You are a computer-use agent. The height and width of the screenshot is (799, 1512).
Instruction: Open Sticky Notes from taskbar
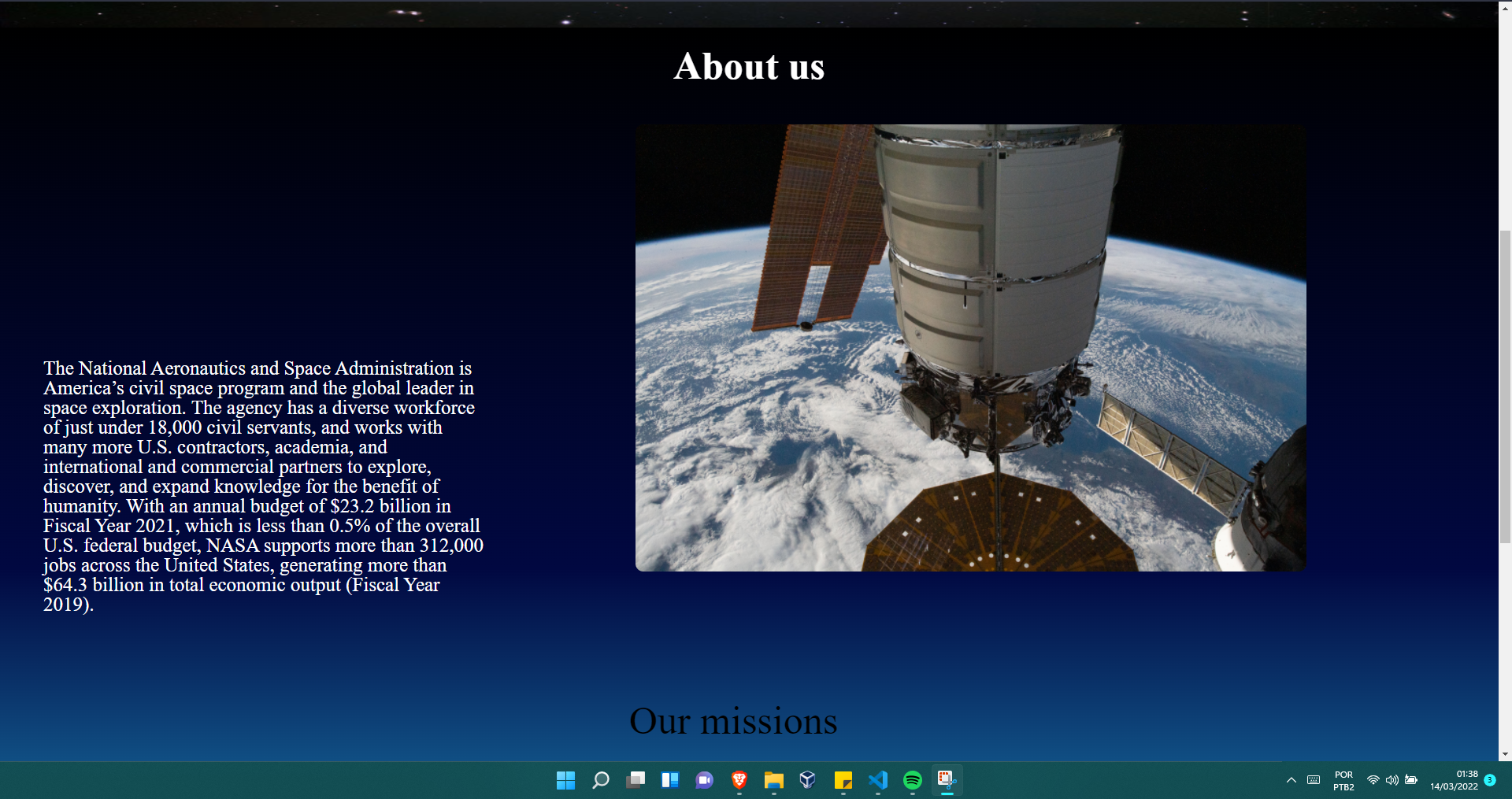[x=843, y=780]
